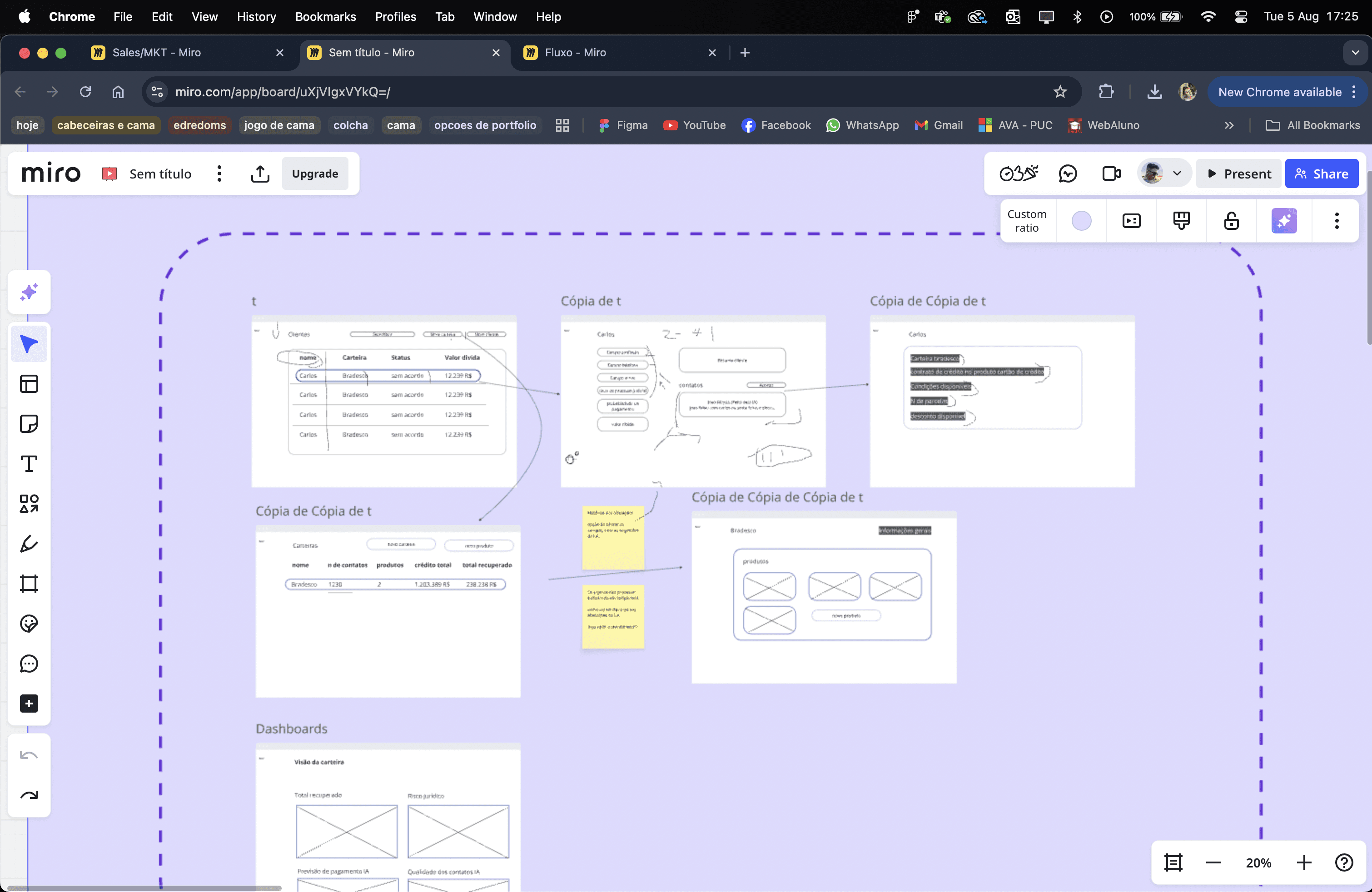Toggle macOS Control Center in menu bar

pos(1241,17)
